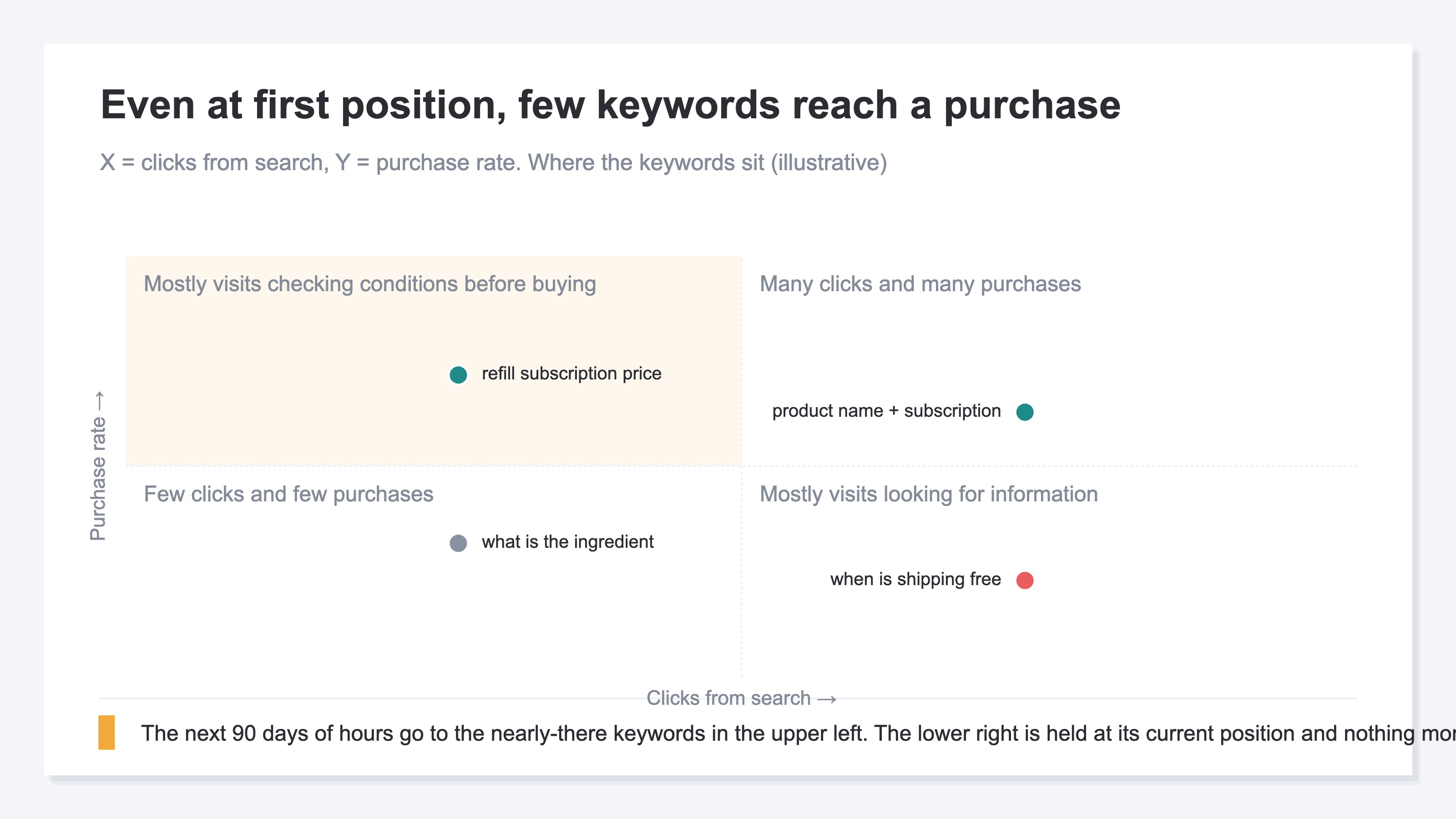Select the red dot for when is shipping free
This screenshot has width=1456, height=819.
pos(1025,581)
